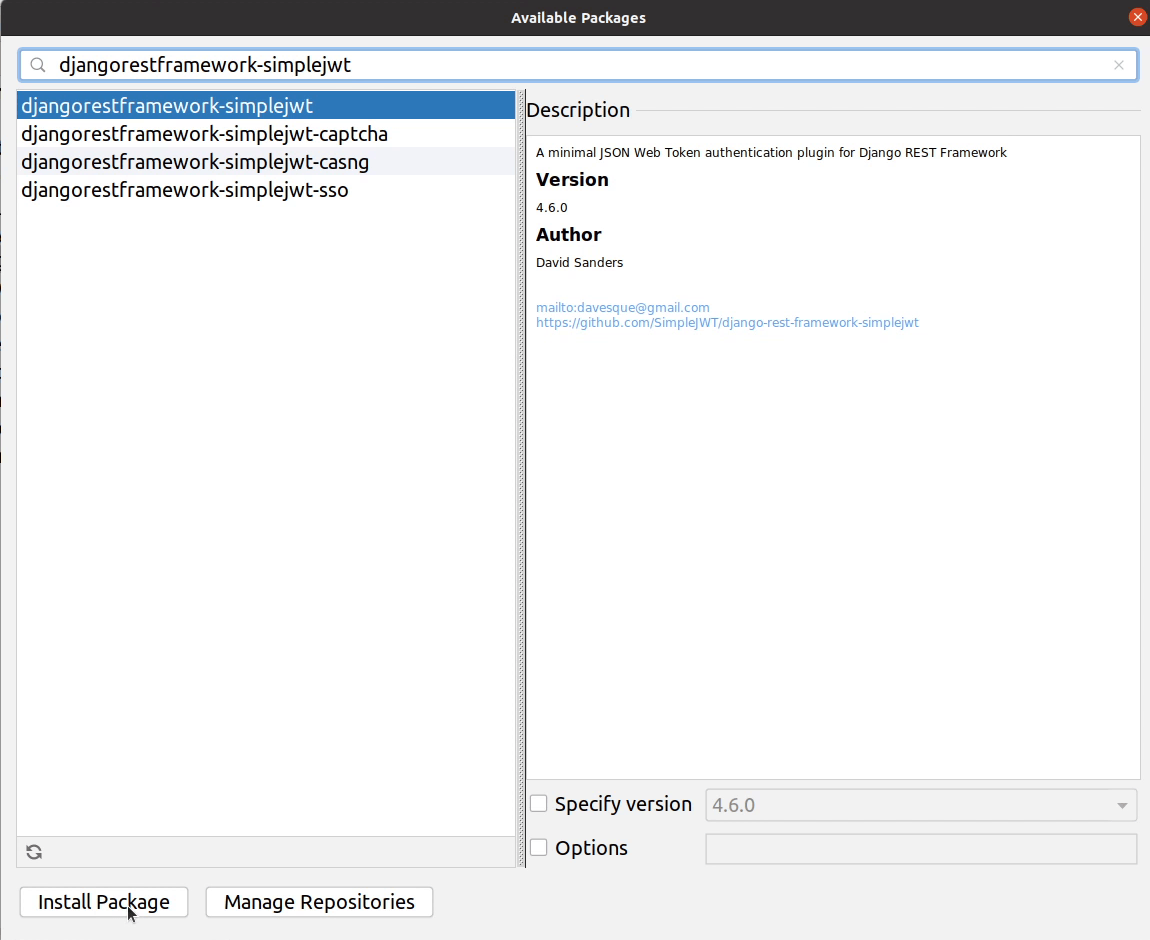Click the magnifier search icon
This screenshot has width=1150, height=940.
[x=37, y=64]
